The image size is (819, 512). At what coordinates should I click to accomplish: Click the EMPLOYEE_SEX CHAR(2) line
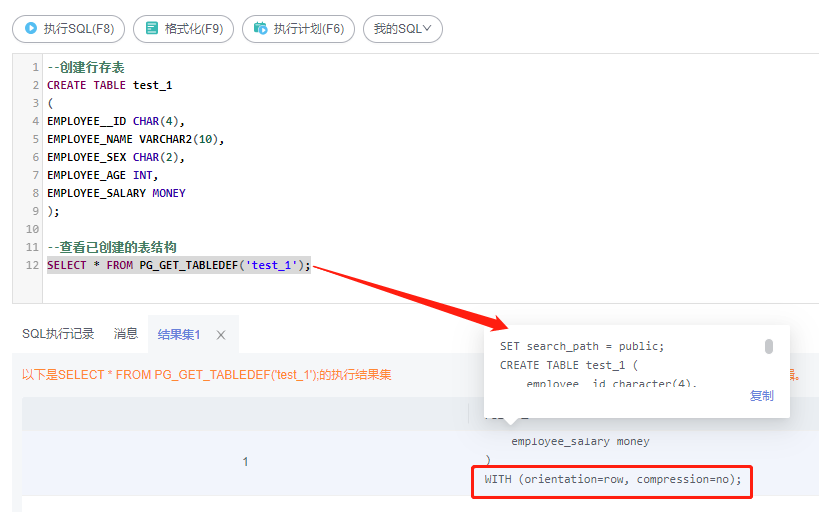(x=116, y=157)
